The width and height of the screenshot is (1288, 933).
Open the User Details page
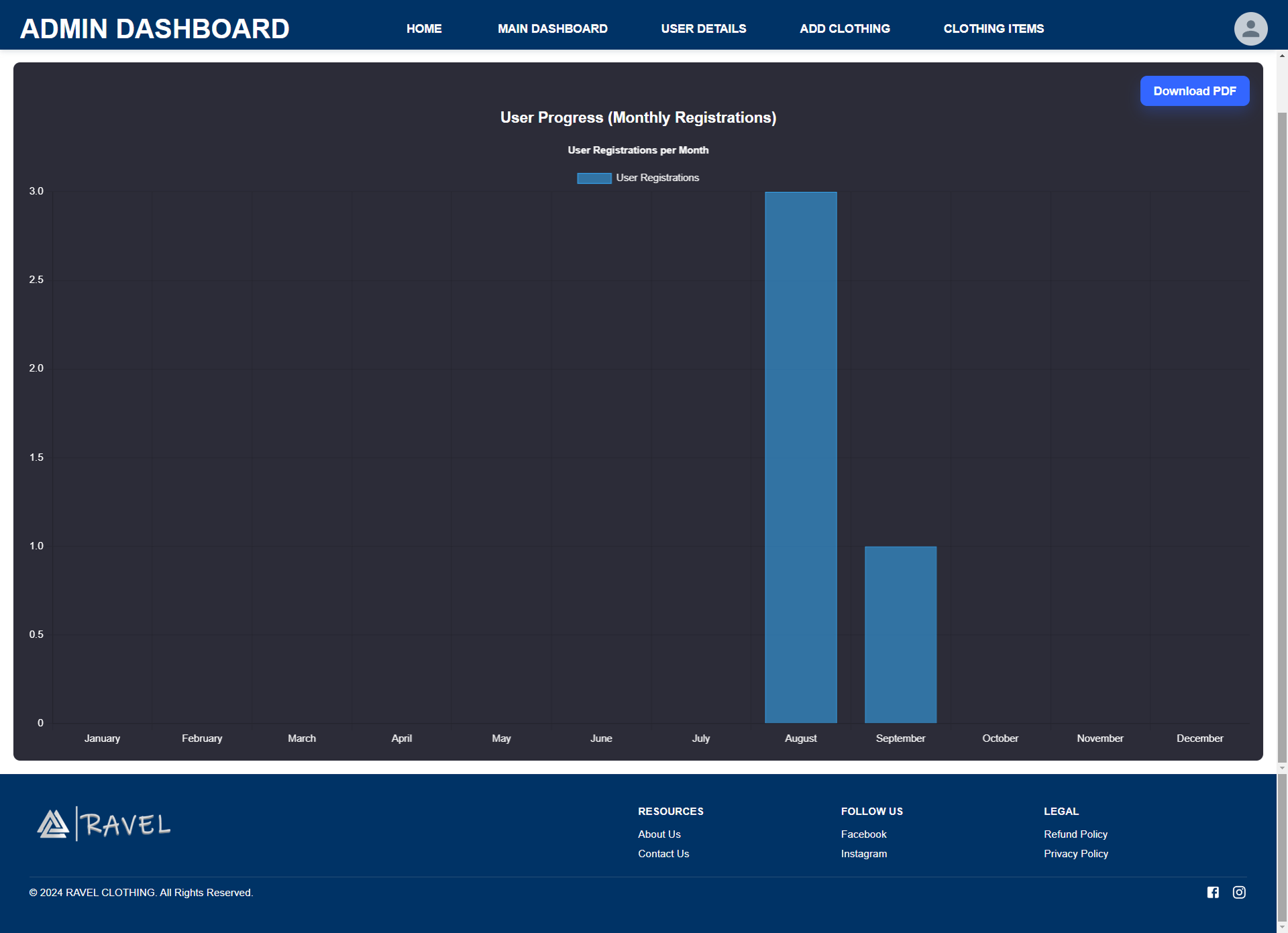[x=703, y=29]
